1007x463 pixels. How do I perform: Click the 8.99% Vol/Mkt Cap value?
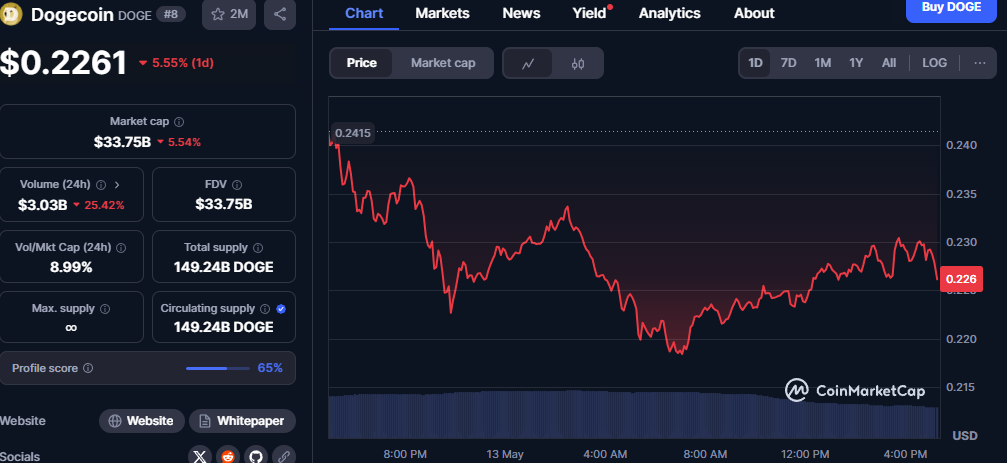[71, 267]
